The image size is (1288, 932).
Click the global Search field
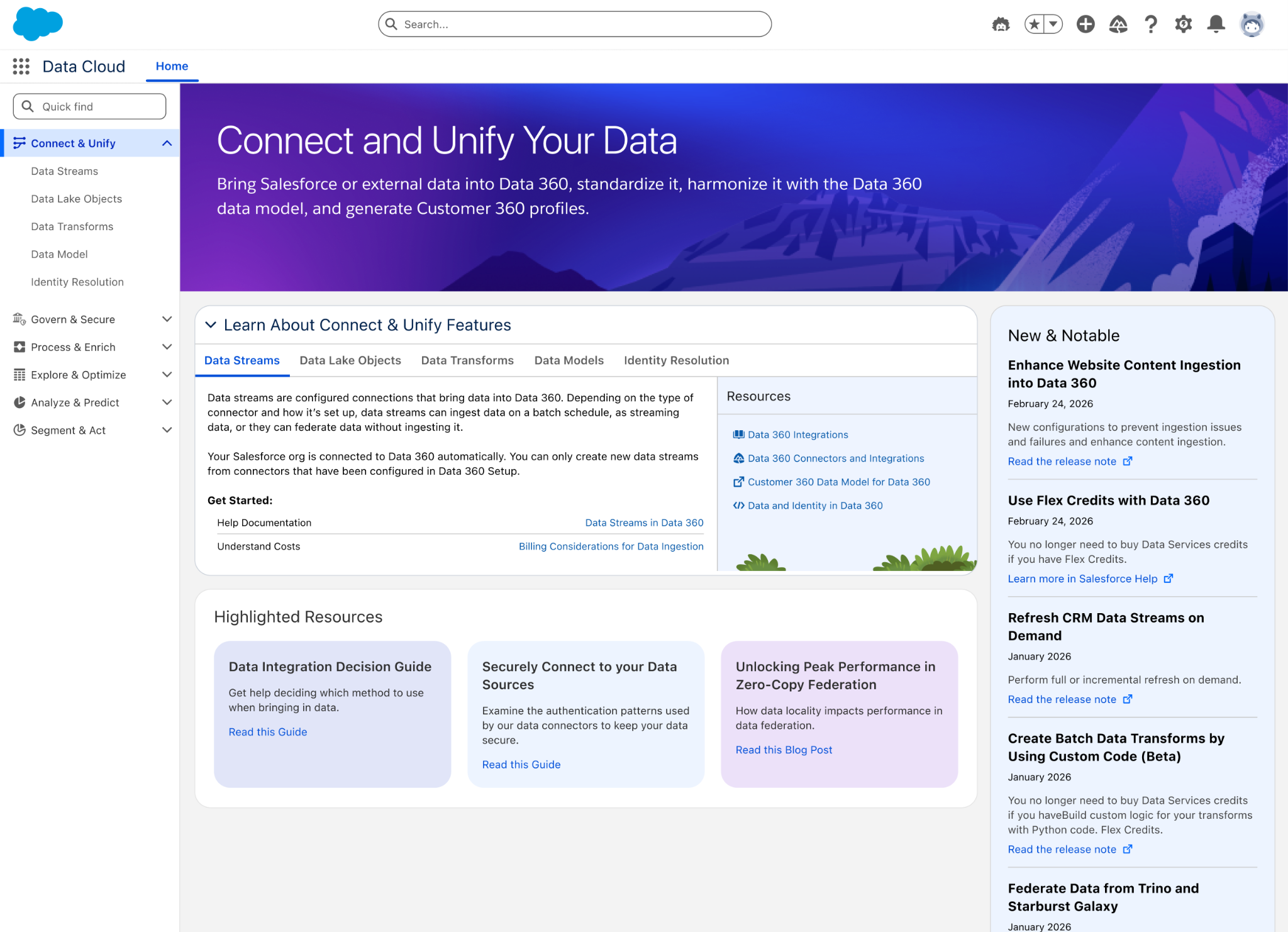pyautogui.click(x=575, y=25)
